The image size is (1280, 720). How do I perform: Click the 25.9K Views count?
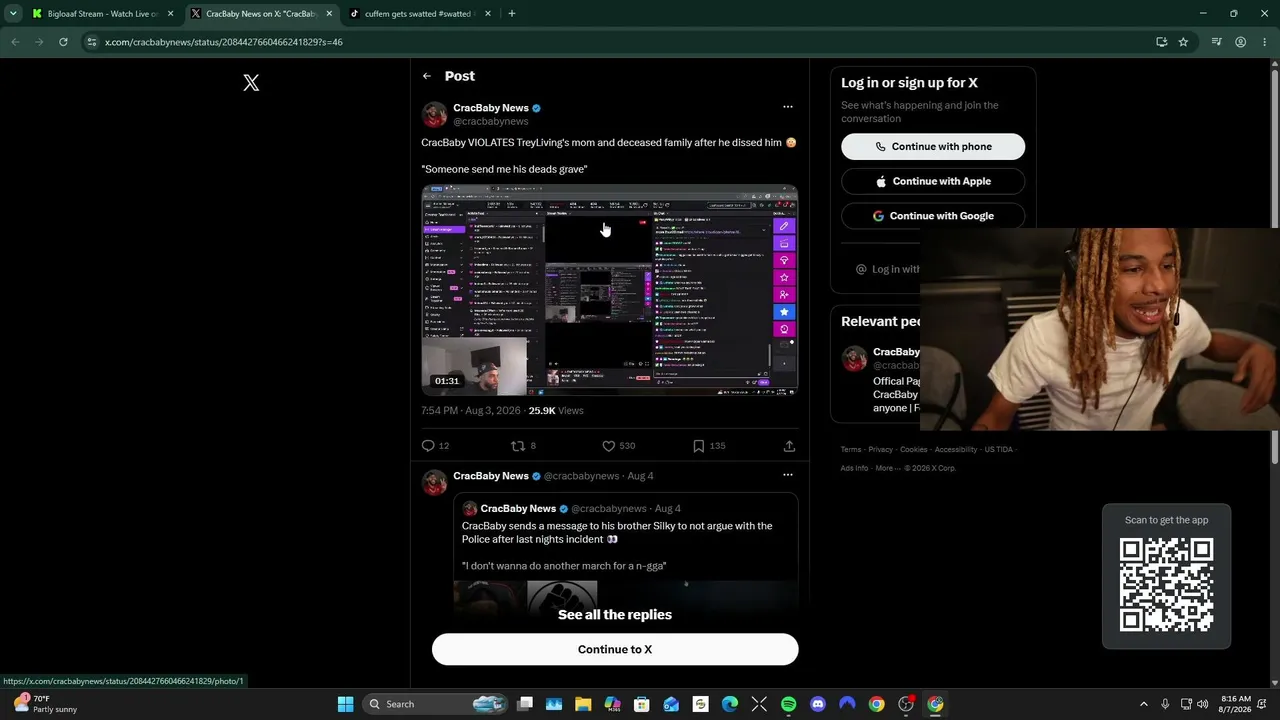pyautogui.click(x=556, y=411)
